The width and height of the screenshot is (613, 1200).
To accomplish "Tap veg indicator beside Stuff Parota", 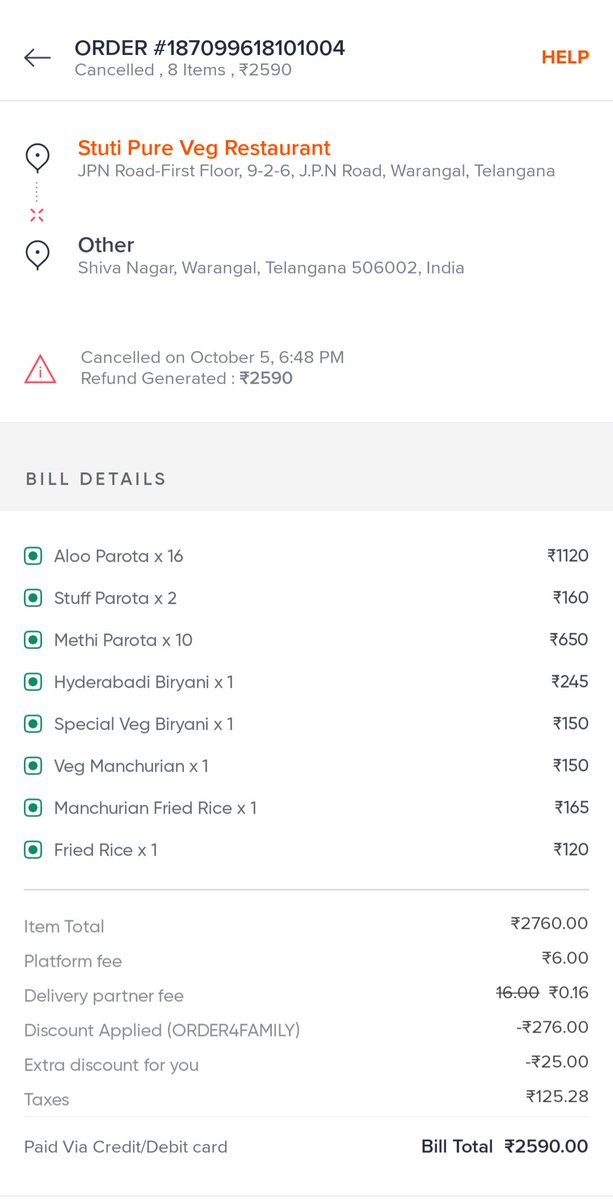I will 33,598.
